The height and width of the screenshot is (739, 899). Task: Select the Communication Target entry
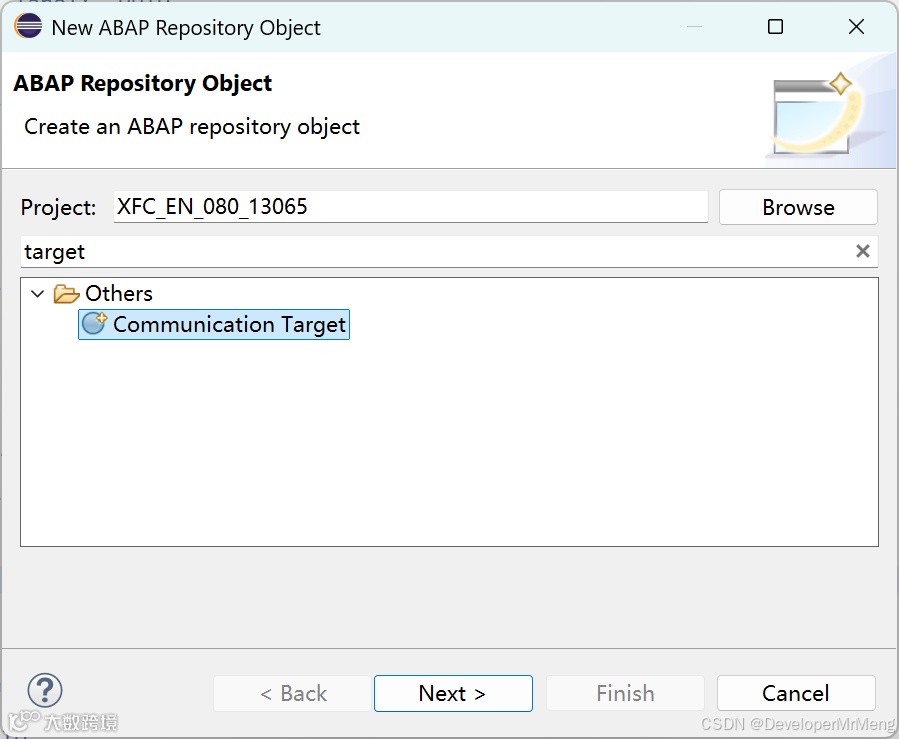point(229,324)
